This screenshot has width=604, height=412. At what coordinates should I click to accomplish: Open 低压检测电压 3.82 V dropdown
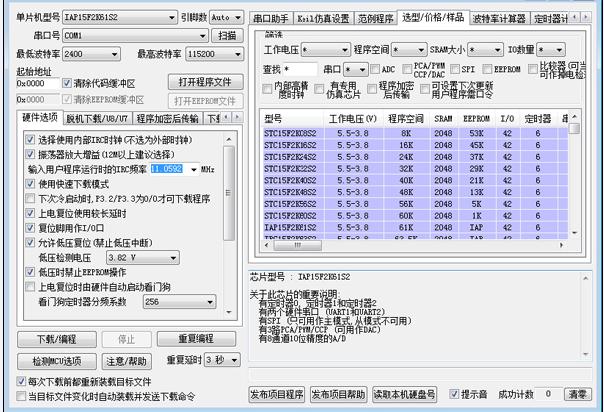click(143, 258)
